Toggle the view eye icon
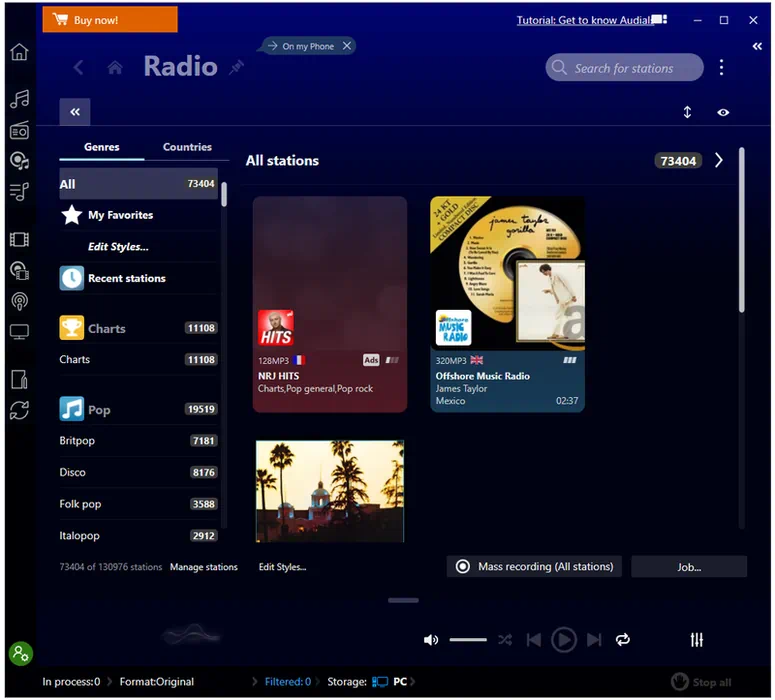The height and width of the screenshot is (700, 775). (723, 112)
